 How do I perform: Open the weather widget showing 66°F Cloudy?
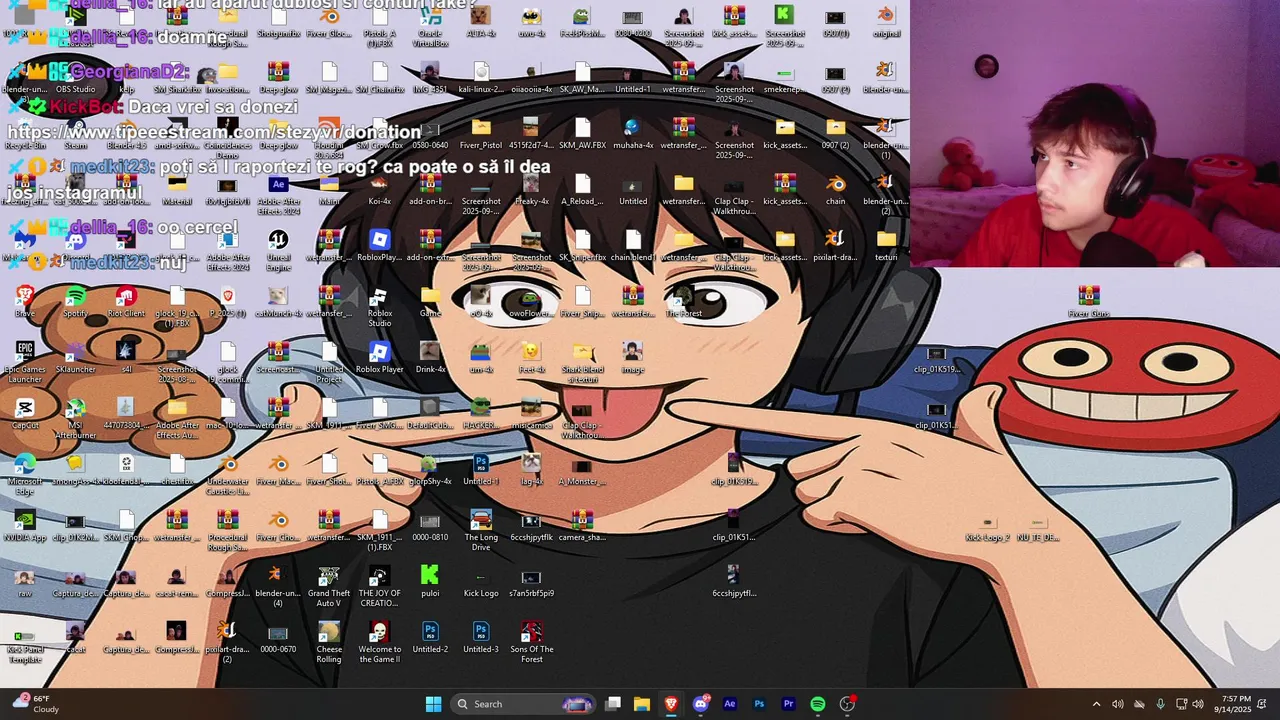pos(35,704)
